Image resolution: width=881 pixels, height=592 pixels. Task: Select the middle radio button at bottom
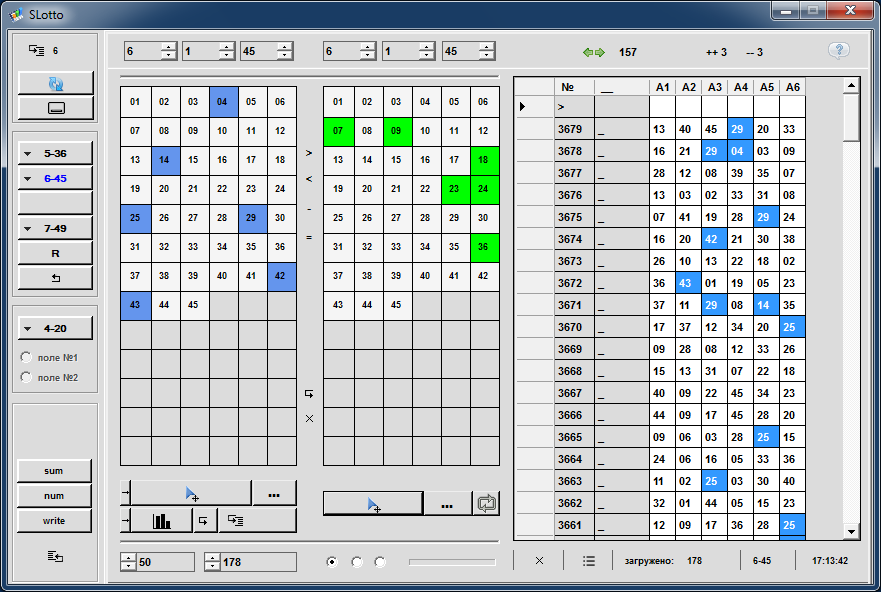[x=356, y=562]
